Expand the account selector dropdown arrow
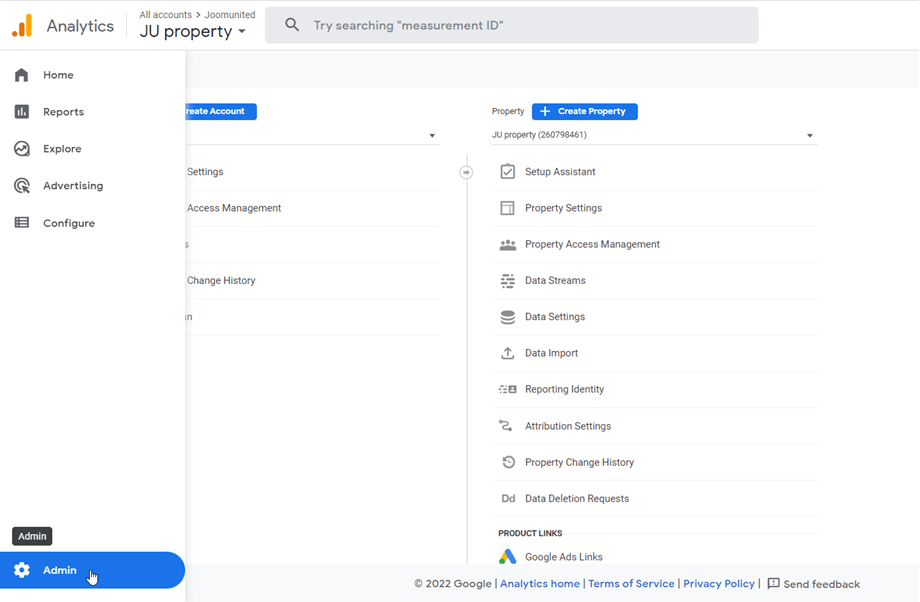 click(432, 136)
